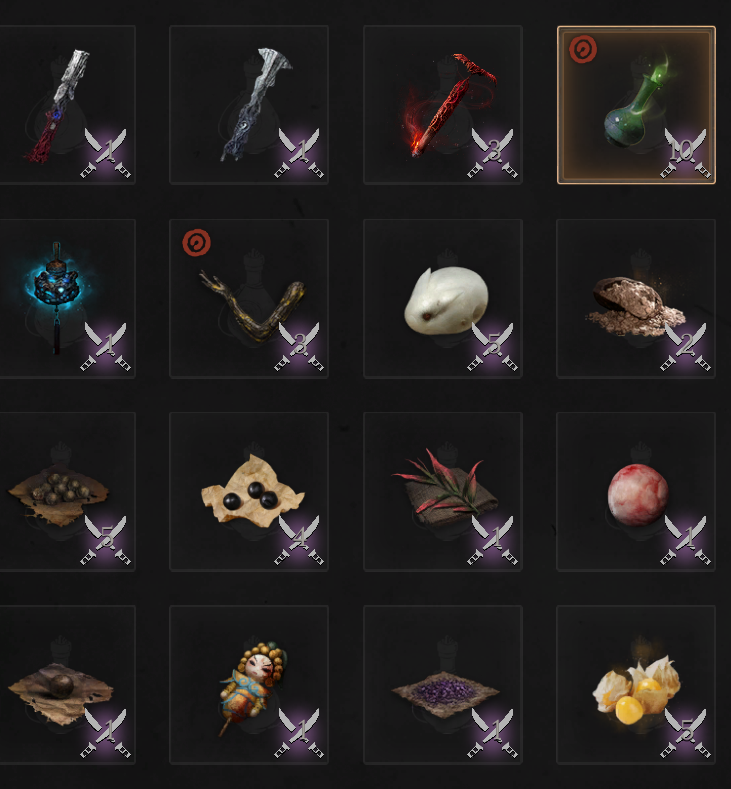The image size is (731, 789).
Task: Choose the brown seed pod with powder
Action: 636,298
